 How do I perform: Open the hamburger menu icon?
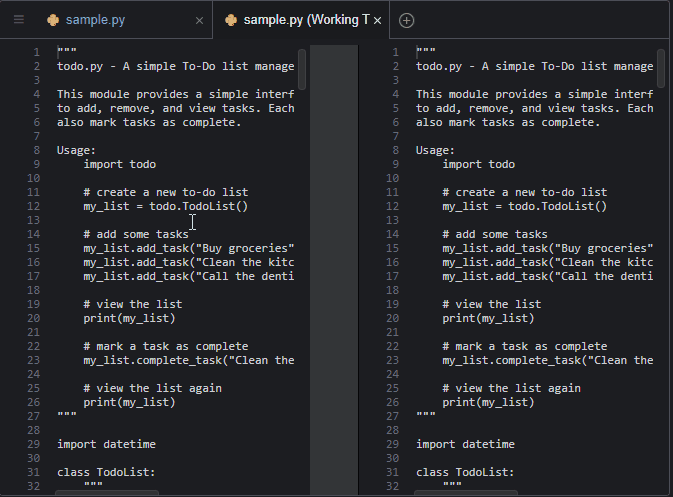19,20
